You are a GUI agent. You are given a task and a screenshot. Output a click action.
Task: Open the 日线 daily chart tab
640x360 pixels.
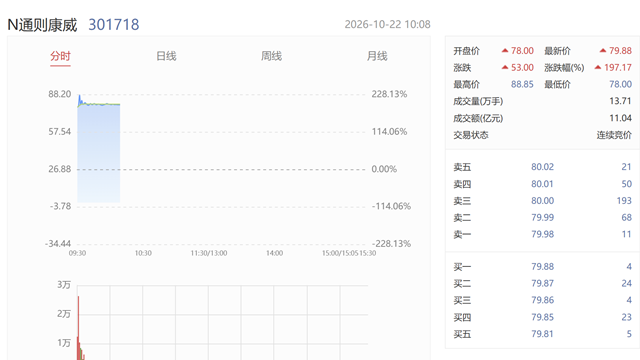[166, 56]
